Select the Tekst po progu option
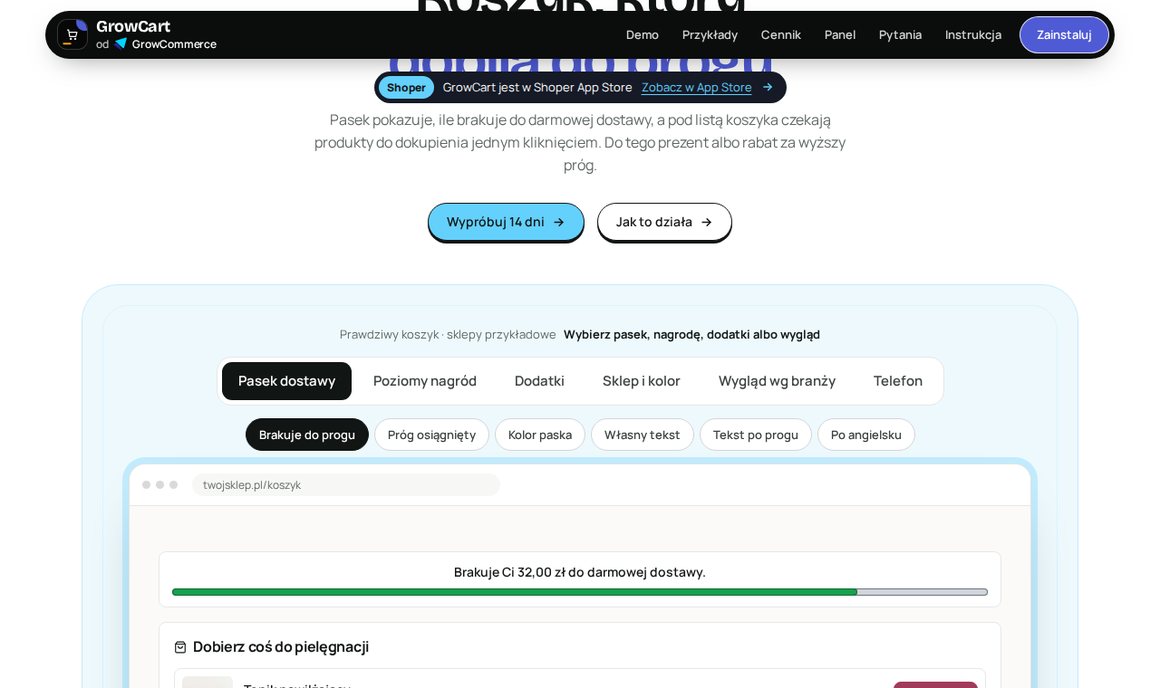 click(x=755, y=435)
